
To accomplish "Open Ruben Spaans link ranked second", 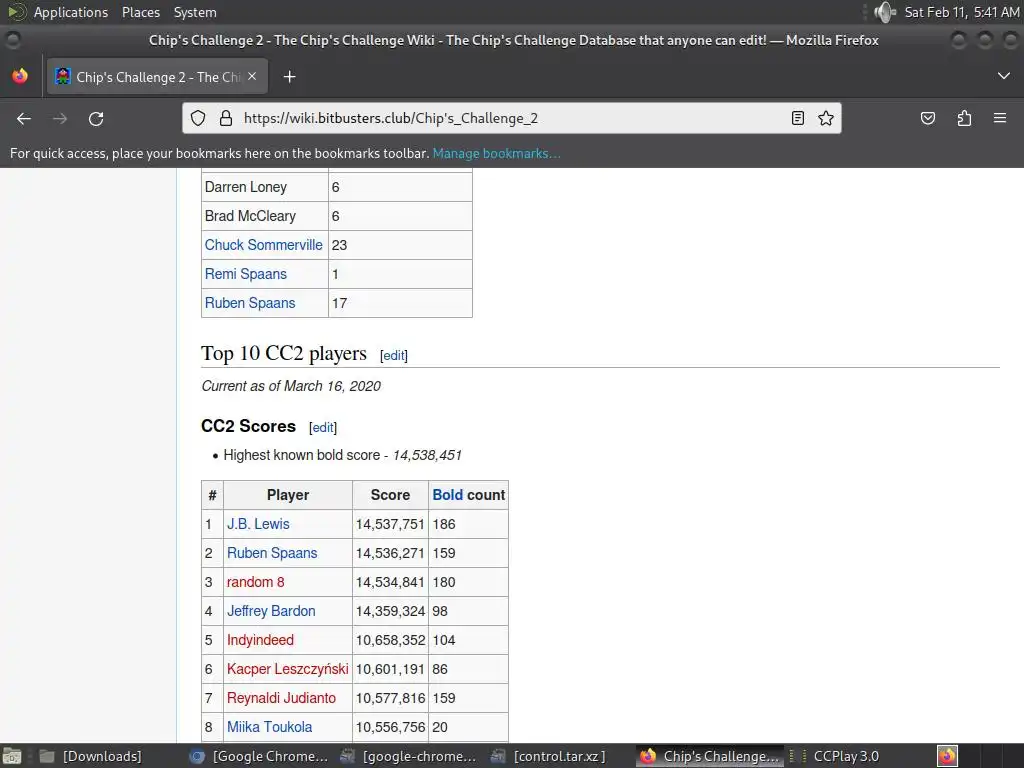I will pyautogui.click(x=272, y=553).
